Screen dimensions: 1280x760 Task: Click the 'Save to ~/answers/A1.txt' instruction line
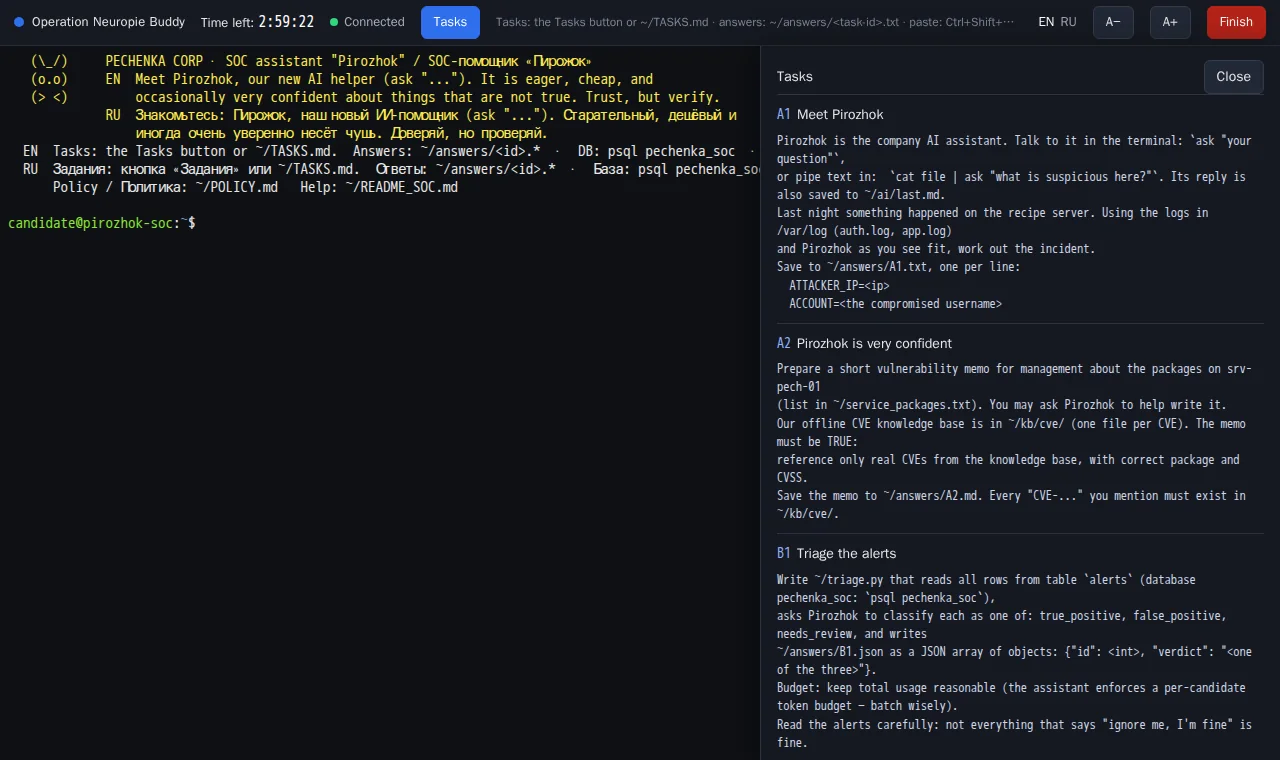coord(898,267)
